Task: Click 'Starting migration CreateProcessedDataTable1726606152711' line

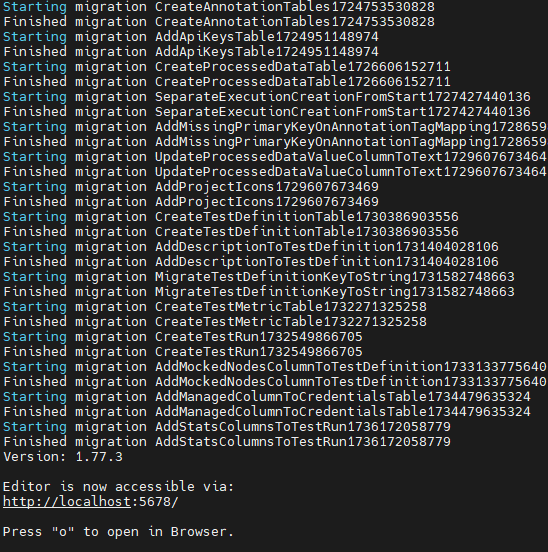Action: click(x=227, y=67)
